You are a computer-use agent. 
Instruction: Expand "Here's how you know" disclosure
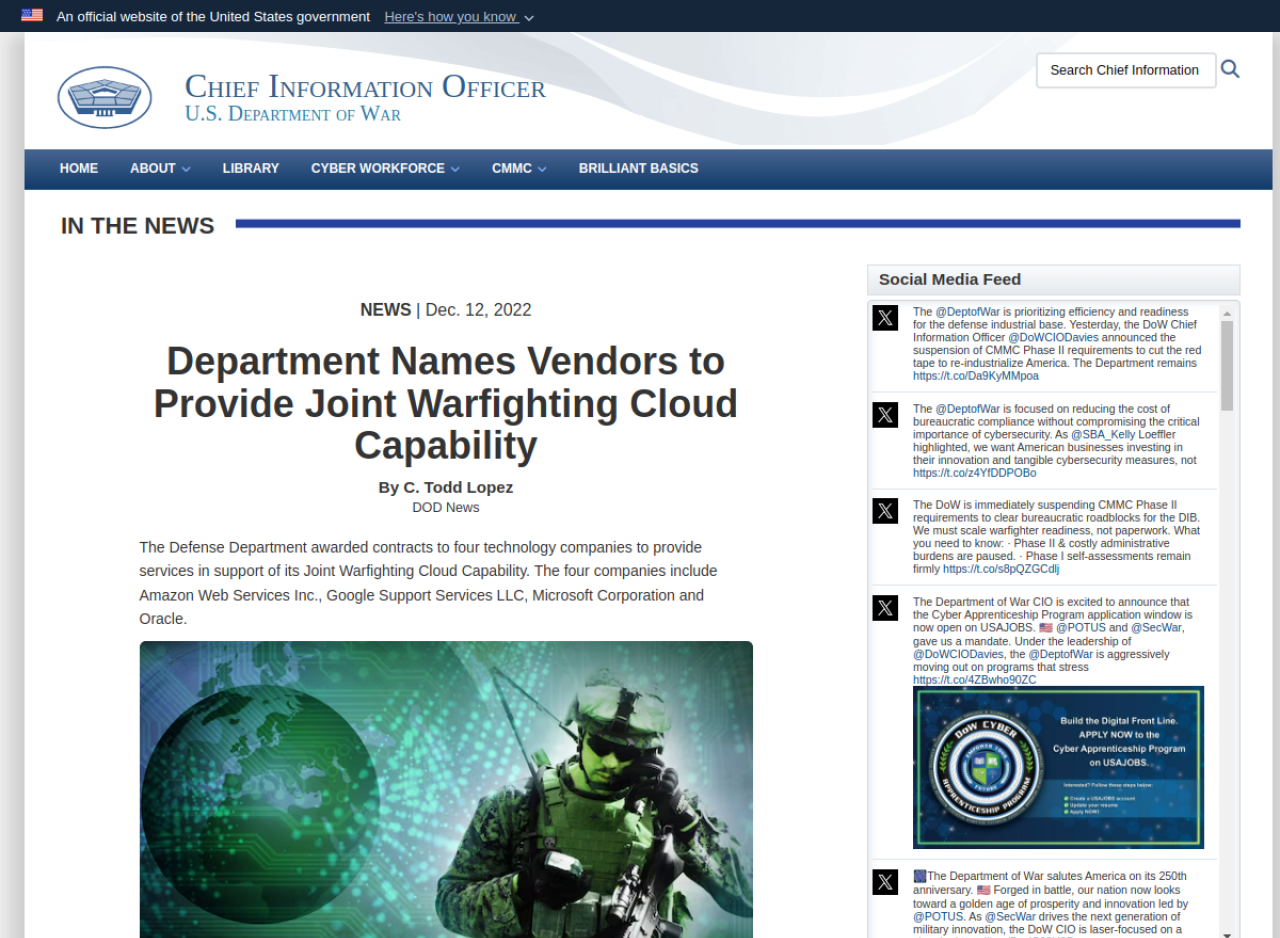pos(459,17)
